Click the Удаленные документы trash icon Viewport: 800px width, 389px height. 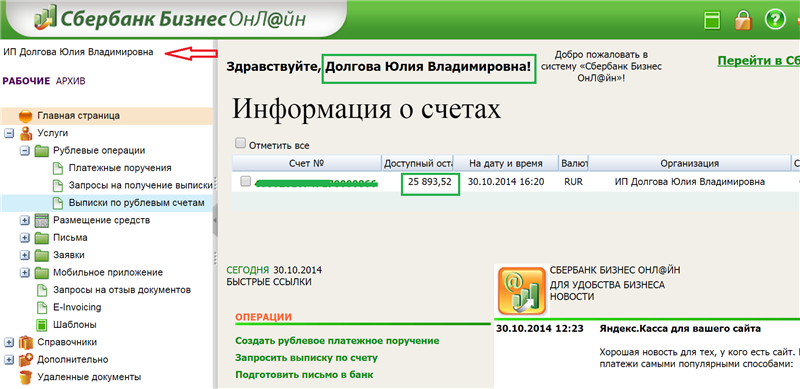coord(25,378)
